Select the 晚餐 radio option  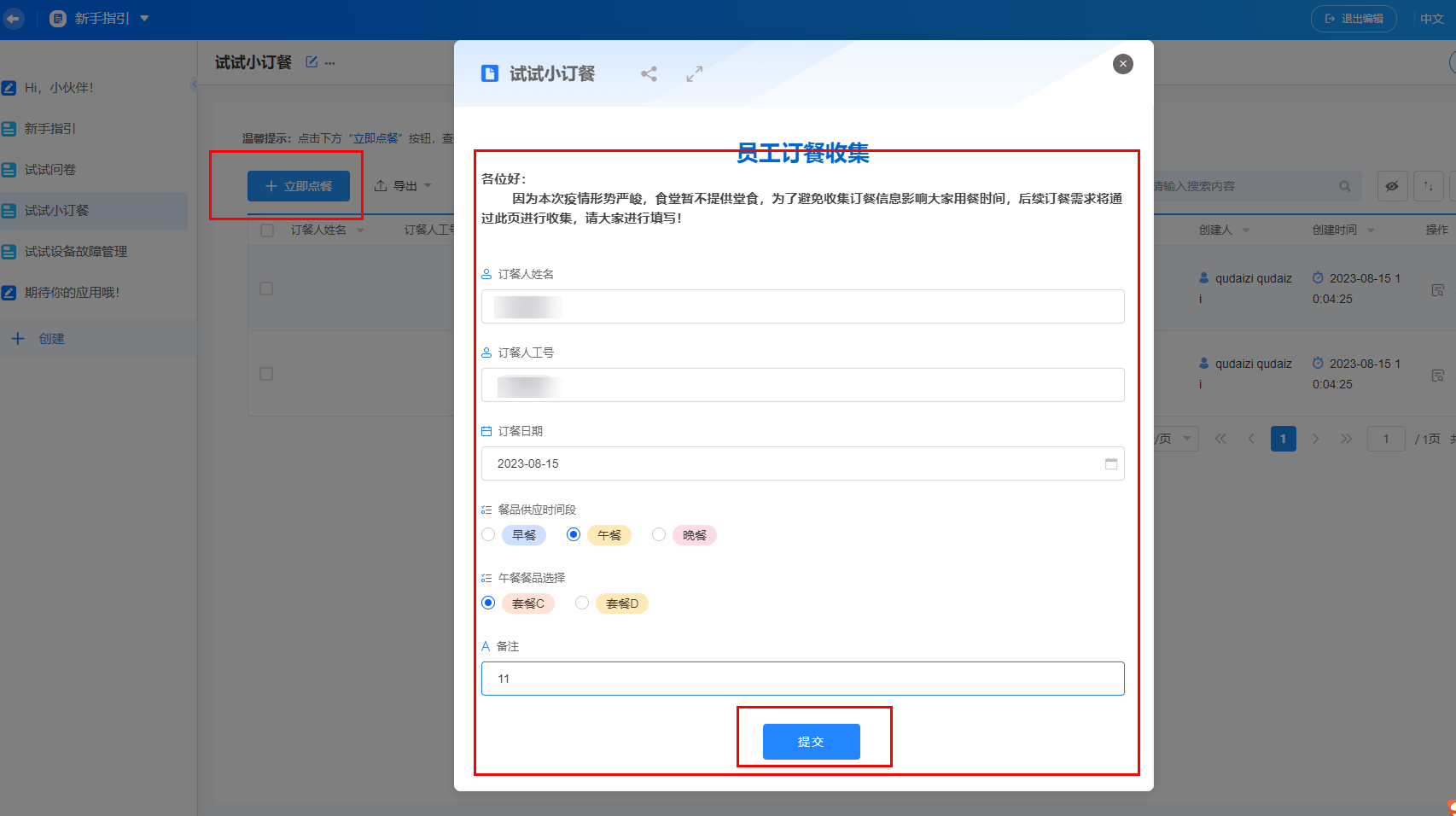tap(659, 534)
